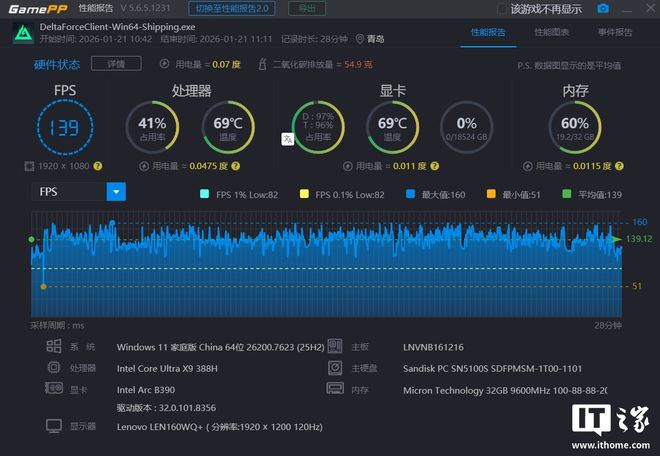Click the main hard disk icon

tap(335, 368)
